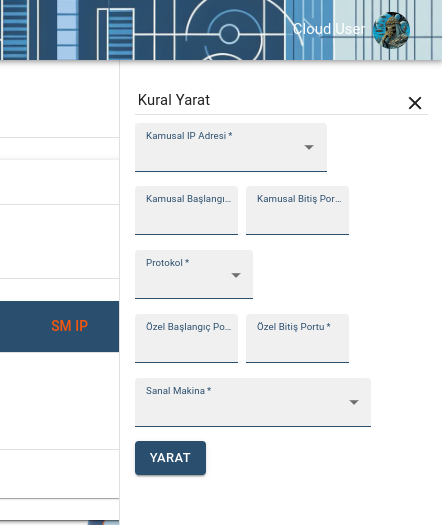The height and width of the screenshot is (525, 442).
Task: Expand the Protokol dropdown
Action: (x=194, y=274)
